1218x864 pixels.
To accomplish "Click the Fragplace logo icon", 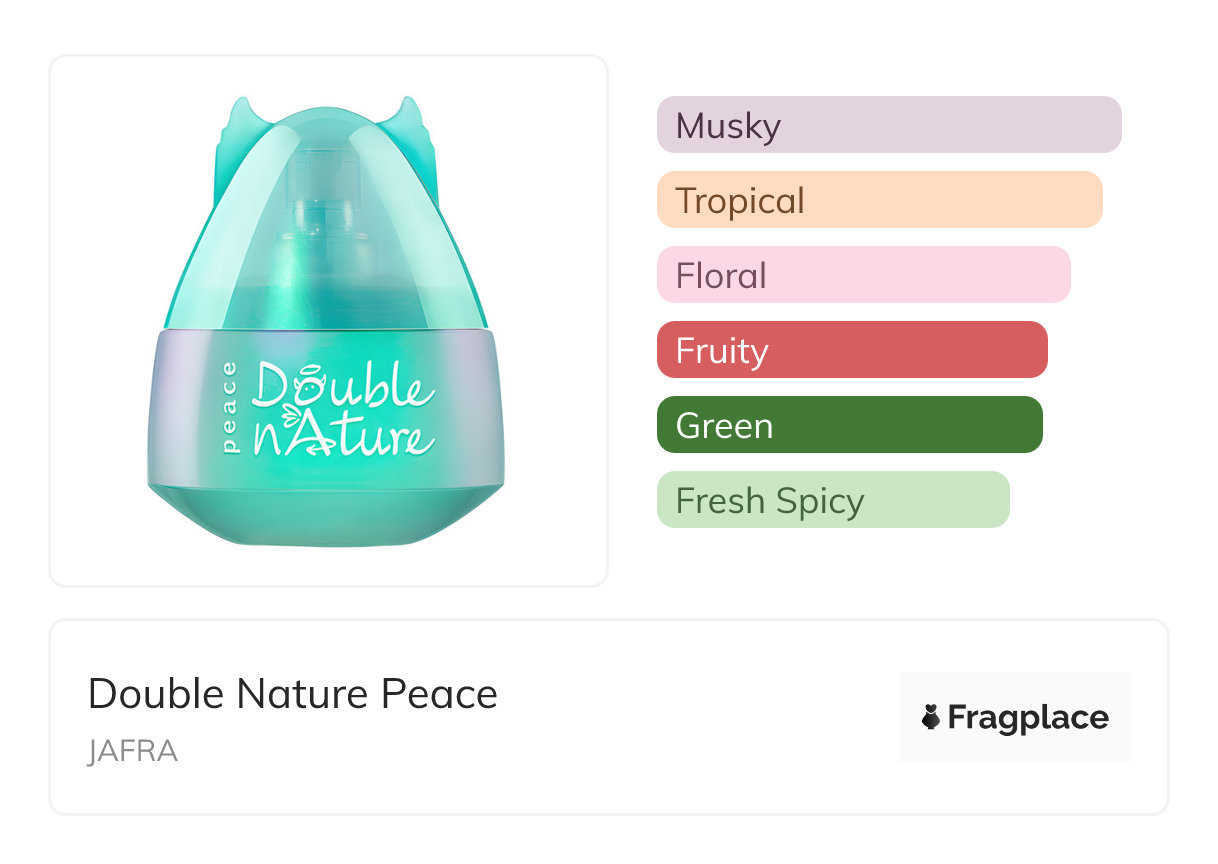I will click(x=931, y=717).
